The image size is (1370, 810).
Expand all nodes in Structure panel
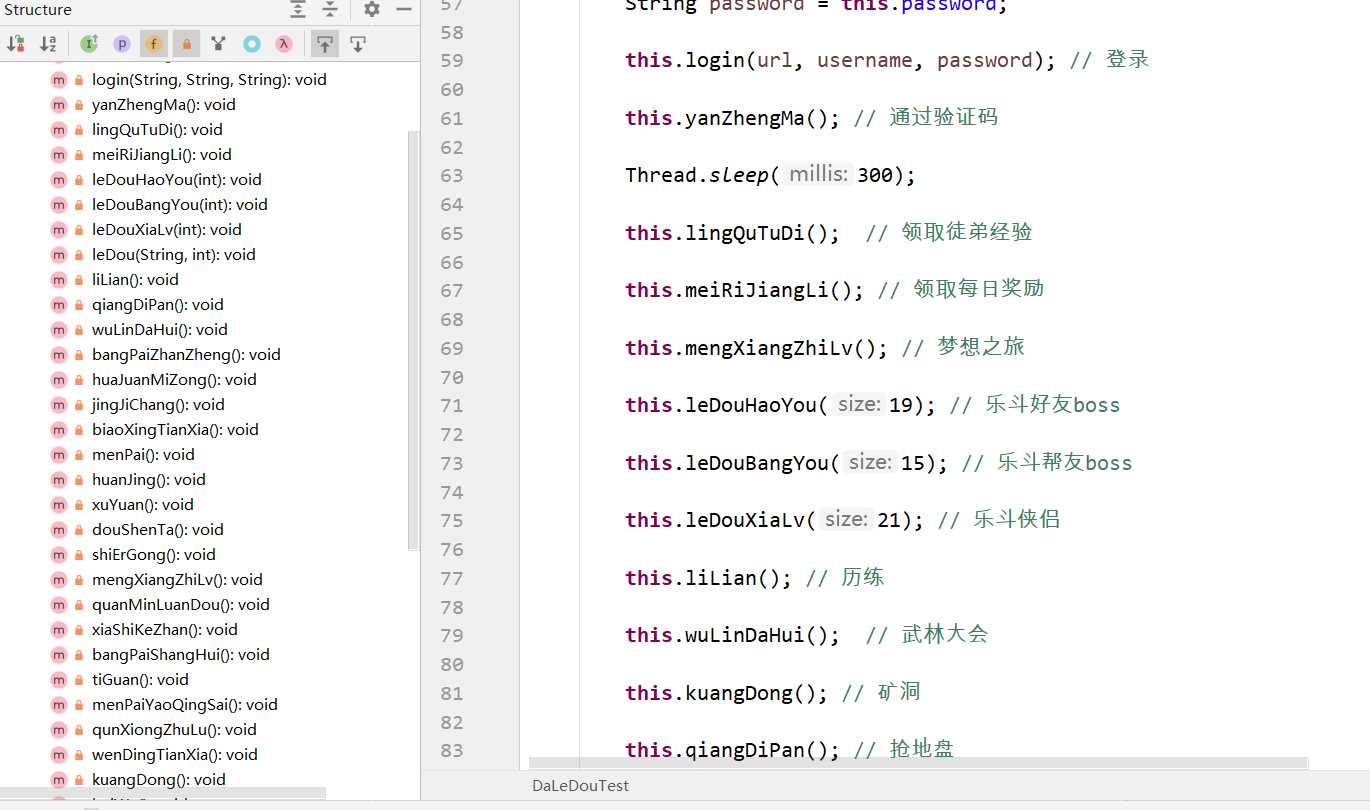coord(298,9)
